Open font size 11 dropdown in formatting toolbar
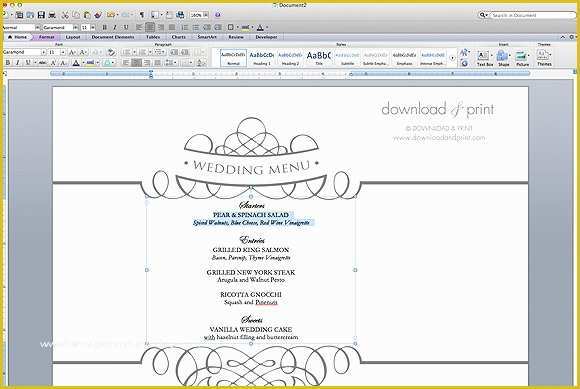 [x=93, y=28]
